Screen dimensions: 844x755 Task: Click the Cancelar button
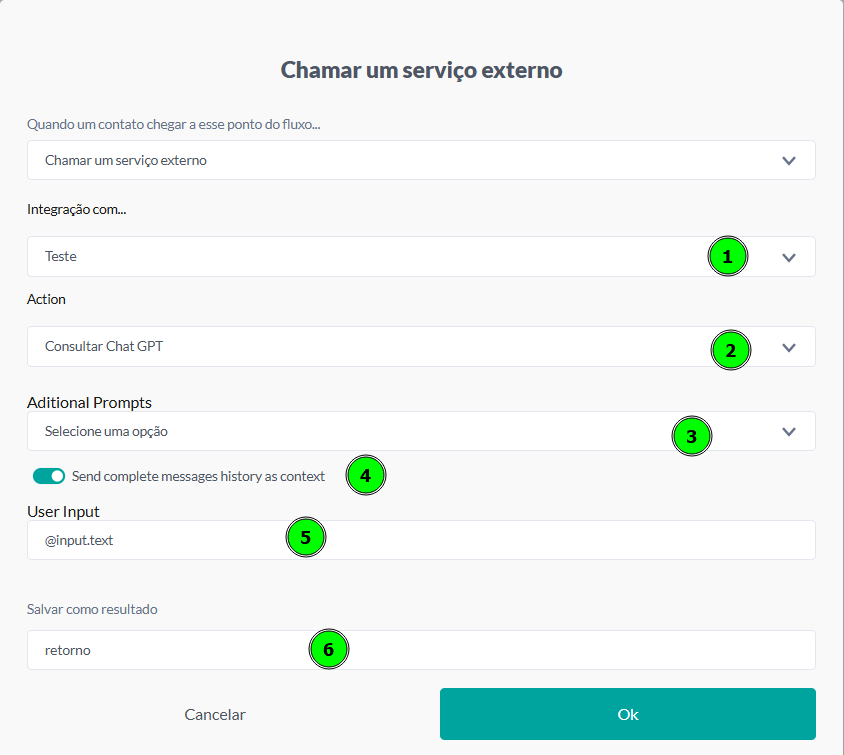coord(215,714)
